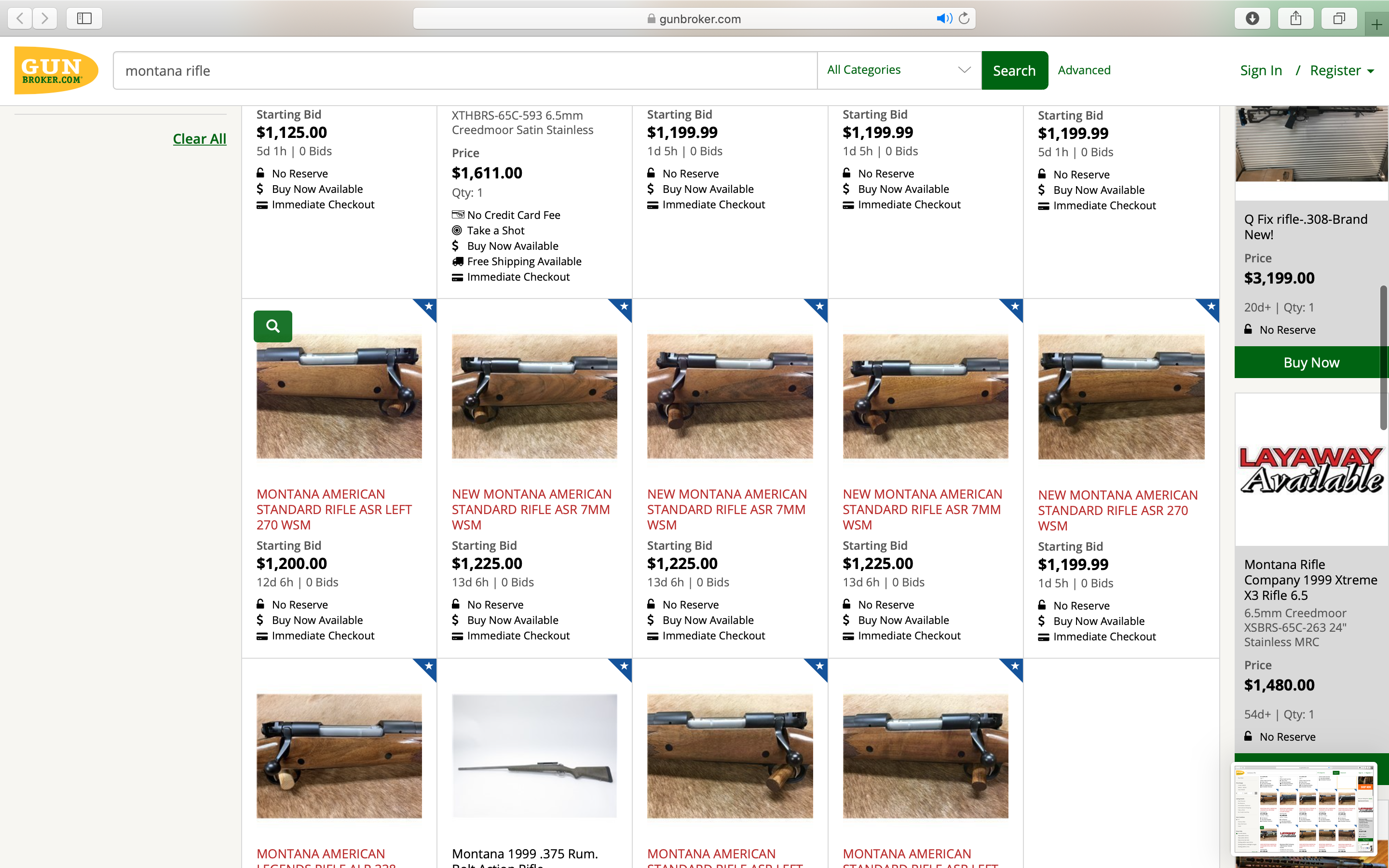Open Advanced search link
Image resolution: width=1389 pixels, height=868 pixels.
(x=1084, y=70)
